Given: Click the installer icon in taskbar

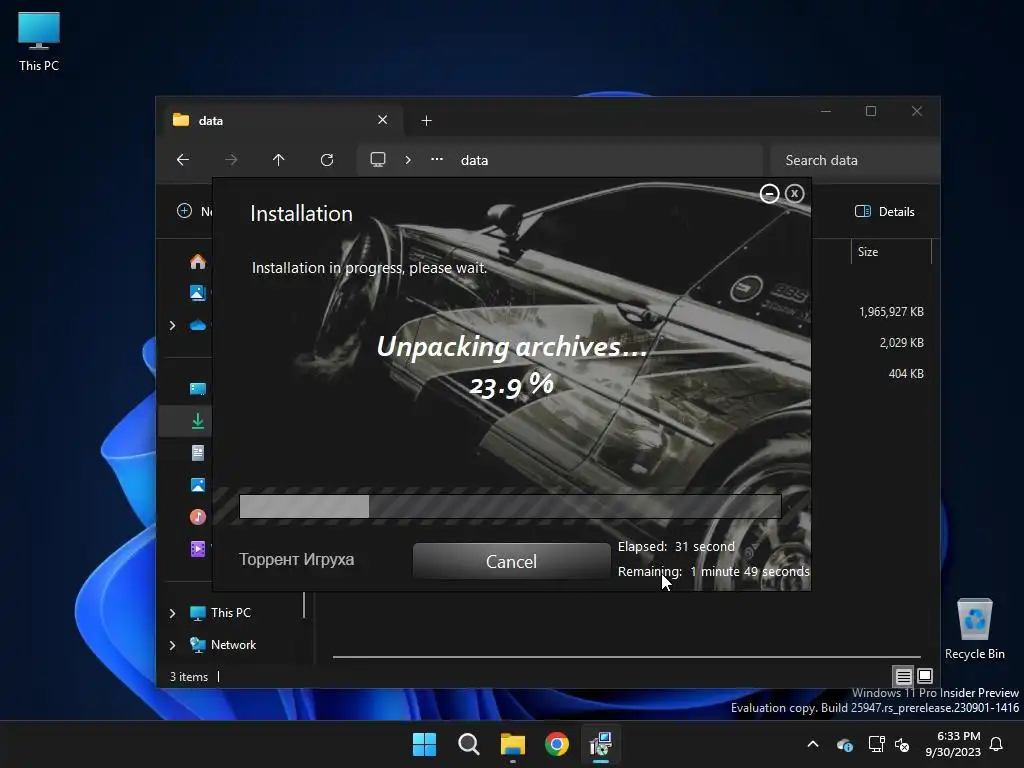Looking at the screenshot, I should (x=601, y=744).
